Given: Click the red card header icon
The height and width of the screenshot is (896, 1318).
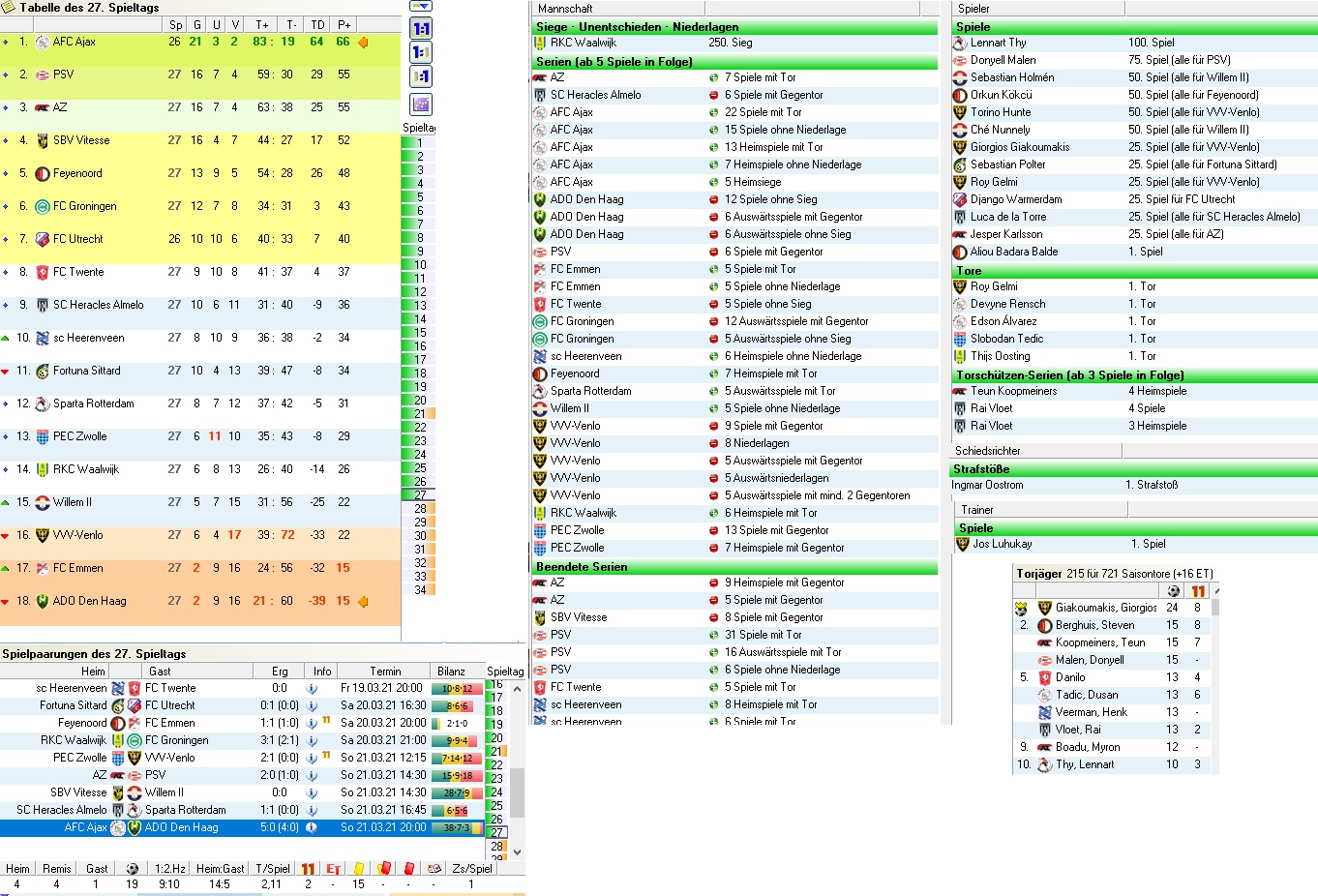Looking at the screenshot, I should coord(408,869).
